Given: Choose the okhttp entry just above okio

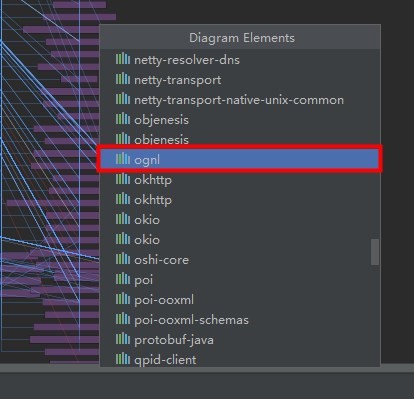Looking at the screenshot, I should tap(240, 200).
